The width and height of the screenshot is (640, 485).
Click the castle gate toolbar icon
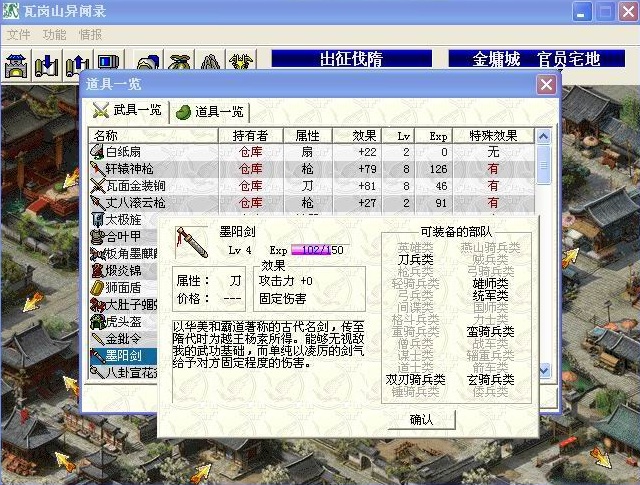point(16,65)
